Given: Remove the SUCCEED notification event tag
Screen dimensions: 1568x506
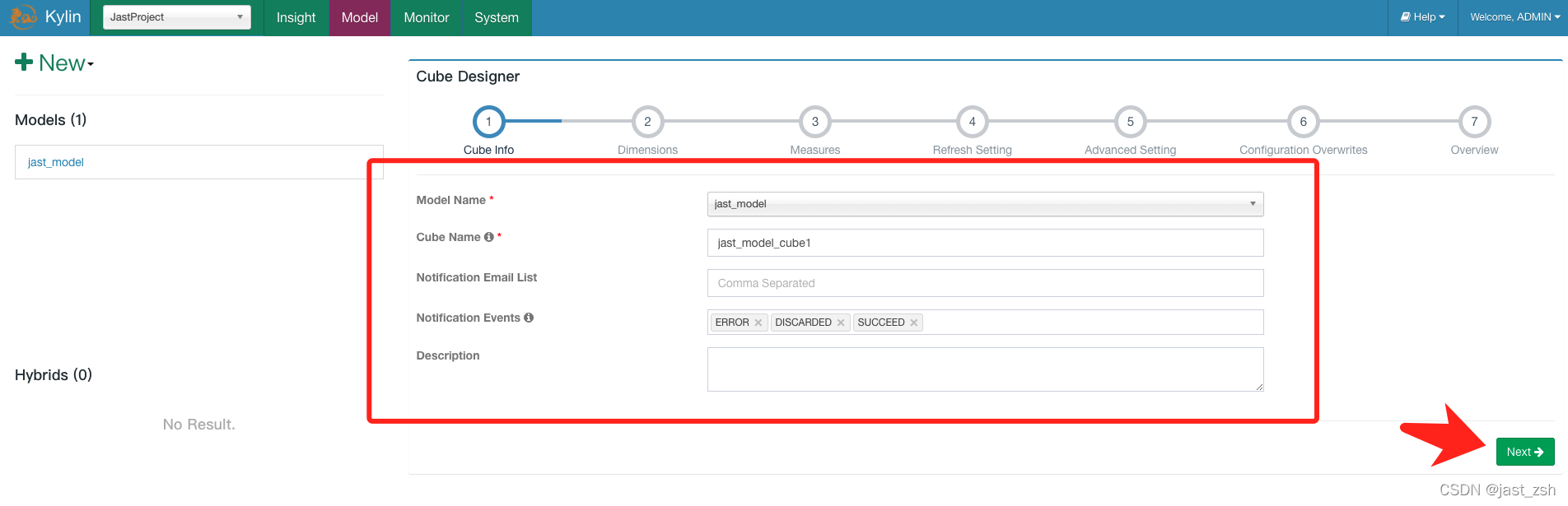Looking at the screenshot, I should [x=914, y=323].
